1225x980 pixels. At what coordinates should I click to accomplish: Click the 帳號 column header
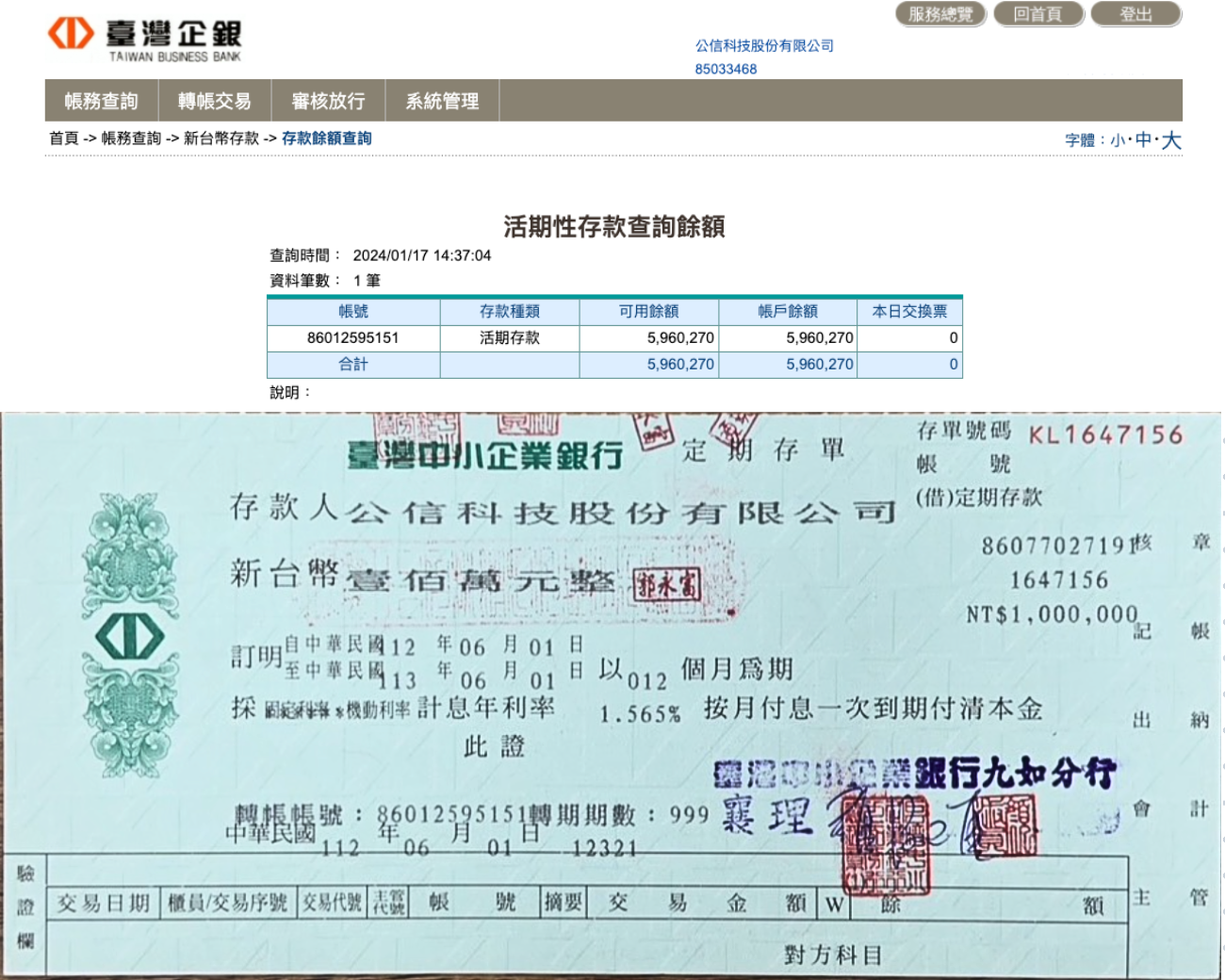tap(353, 311)
